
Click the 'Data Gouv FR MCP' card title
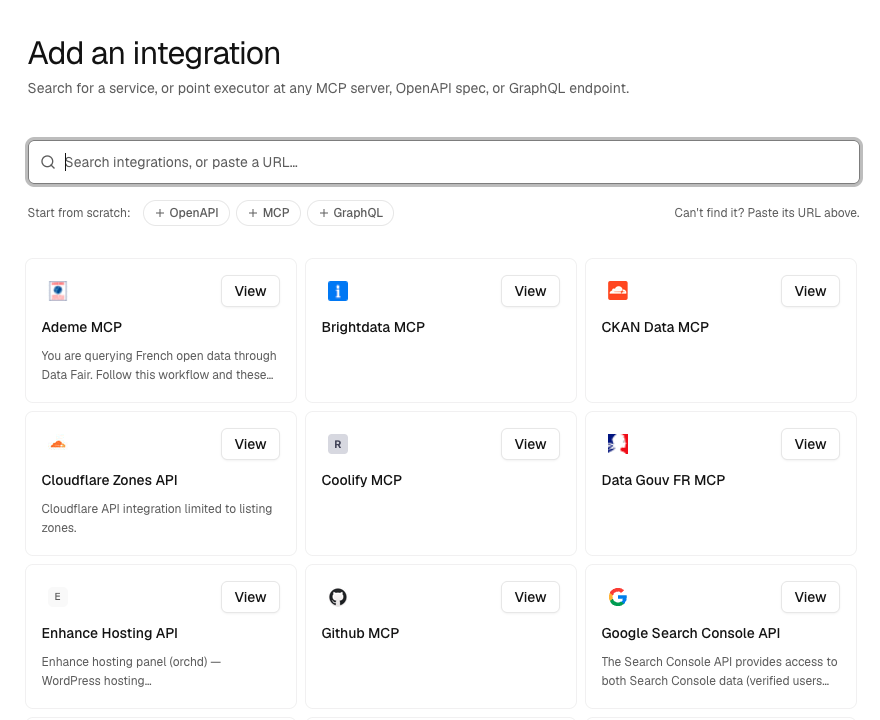(x=663, y=480)
